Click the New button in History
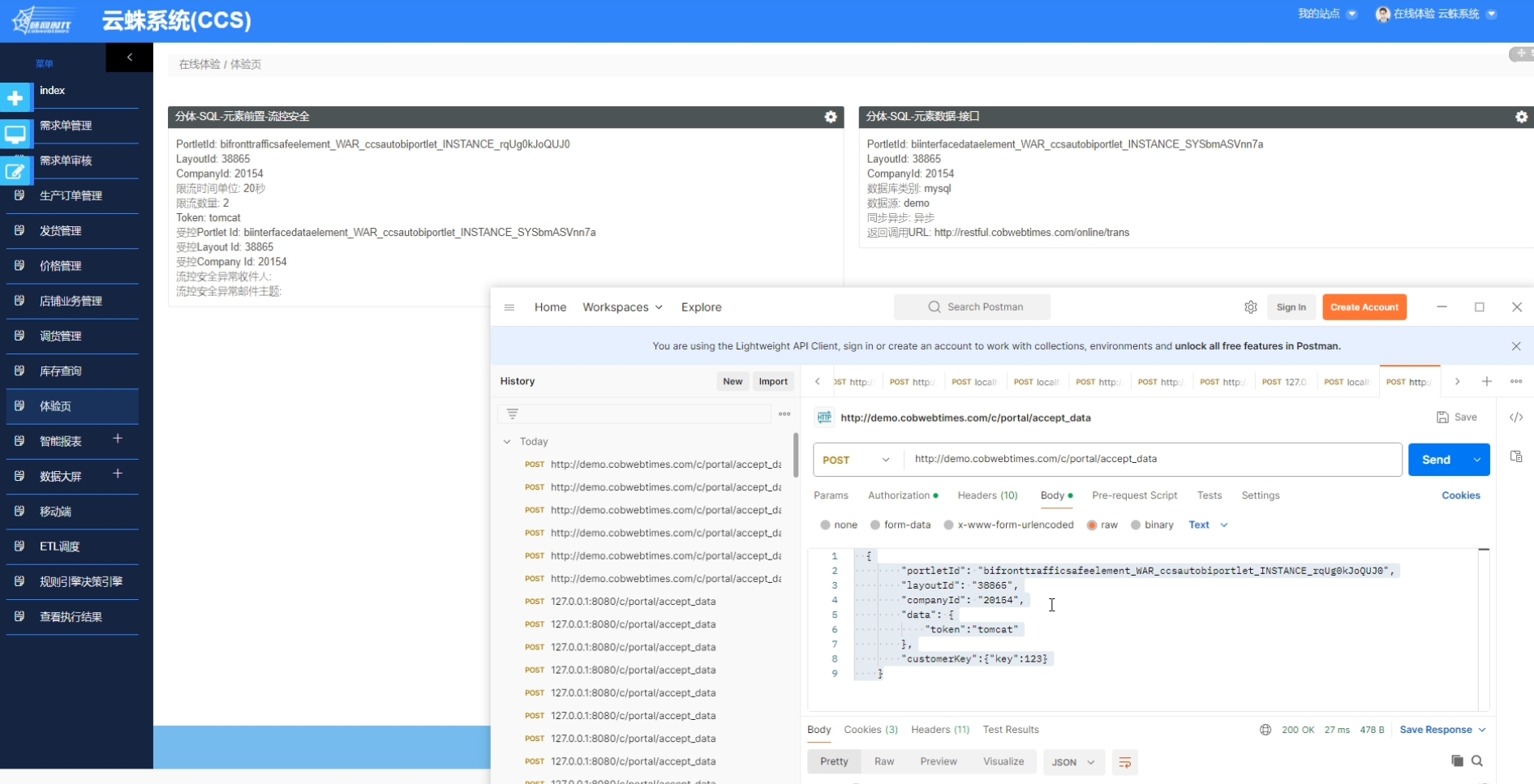Image resolution: width=1534 pixels, height=784 pixels. 733,382
